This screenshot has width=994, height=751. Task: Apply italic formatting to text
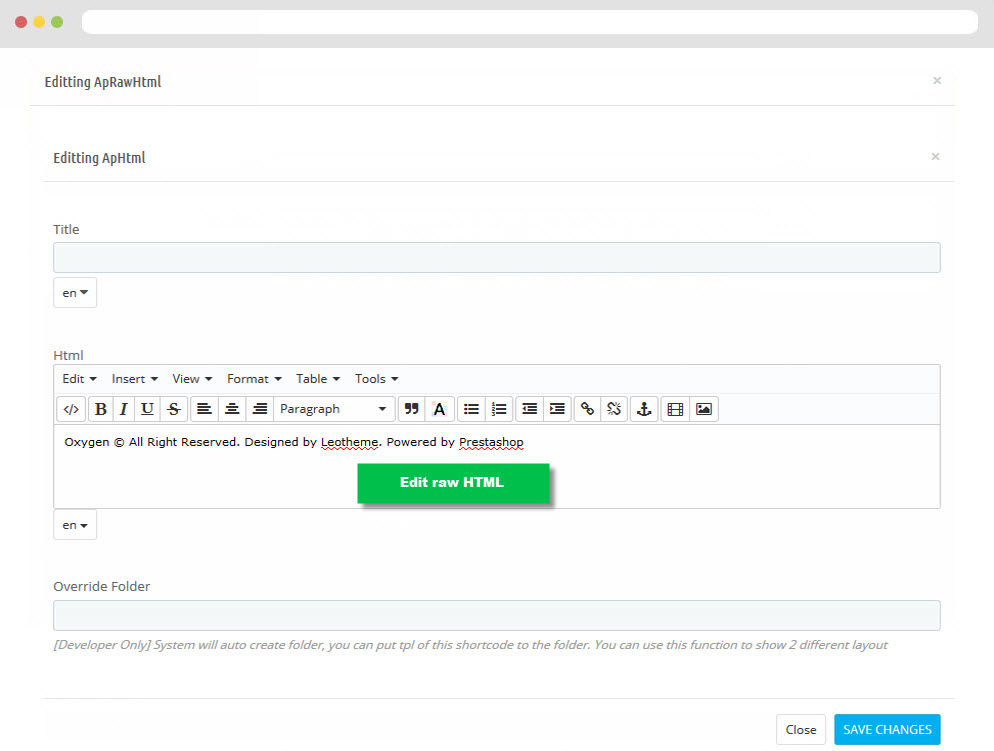point(124,409)
